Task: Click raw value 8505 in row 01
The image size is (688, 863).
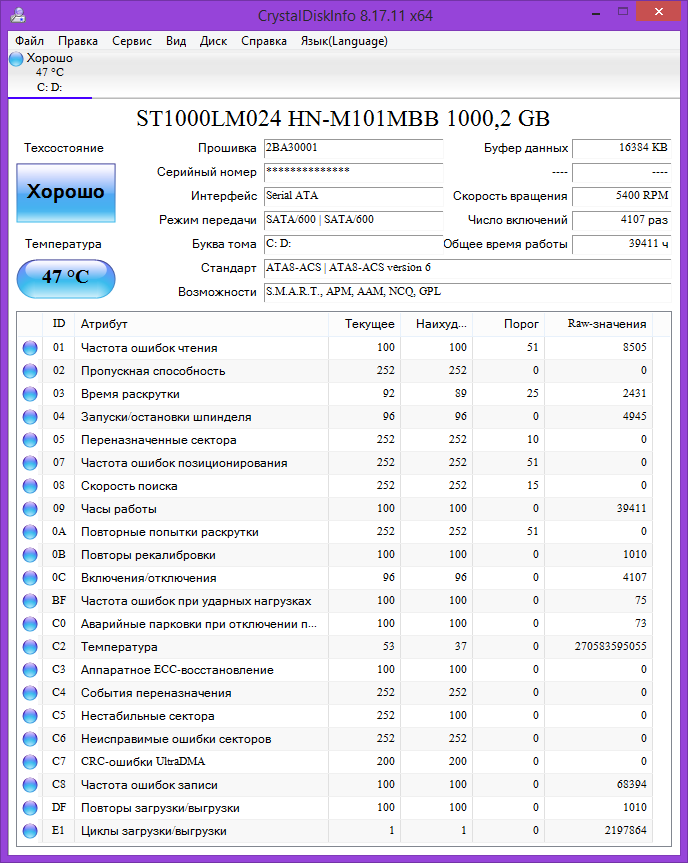Action: click(635, 347)
